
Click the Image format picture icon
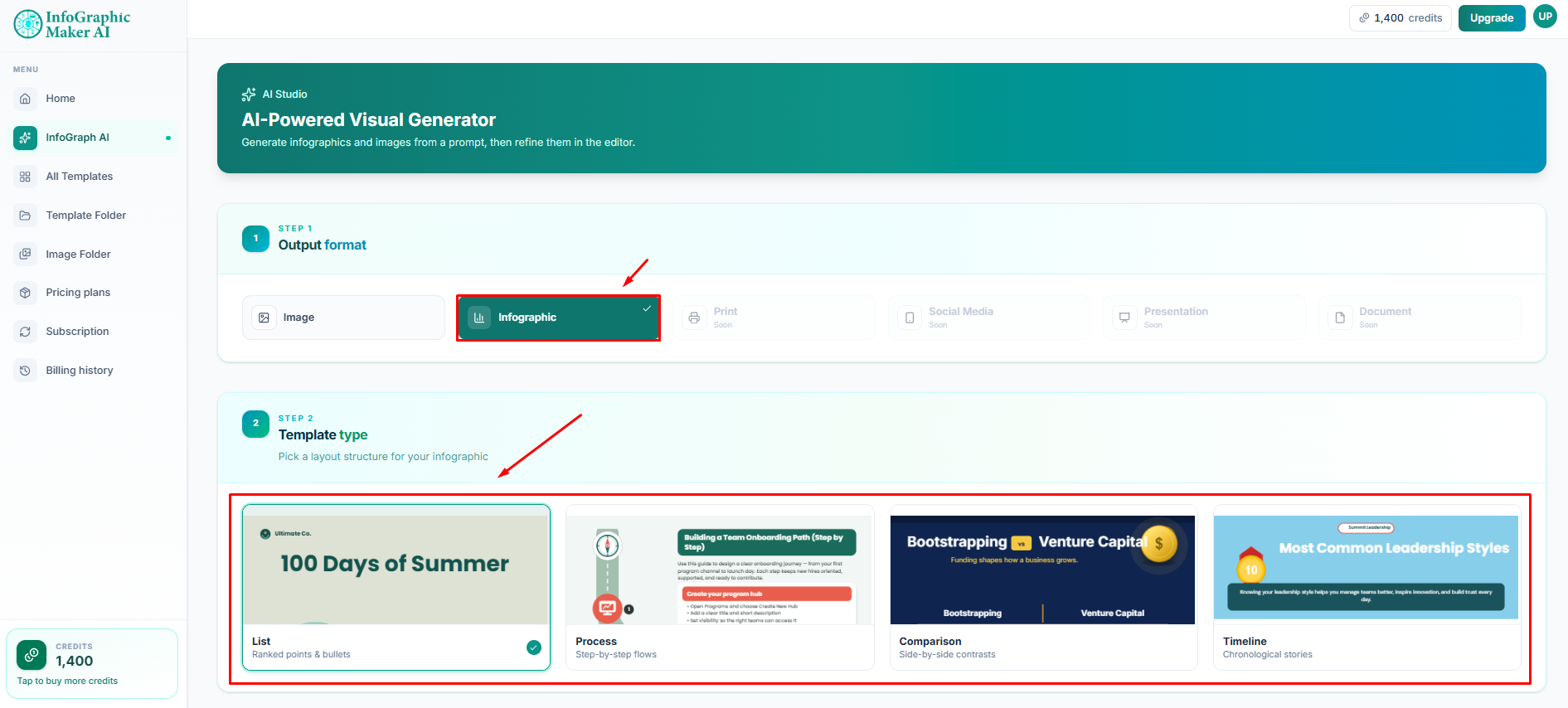point(264,318)
